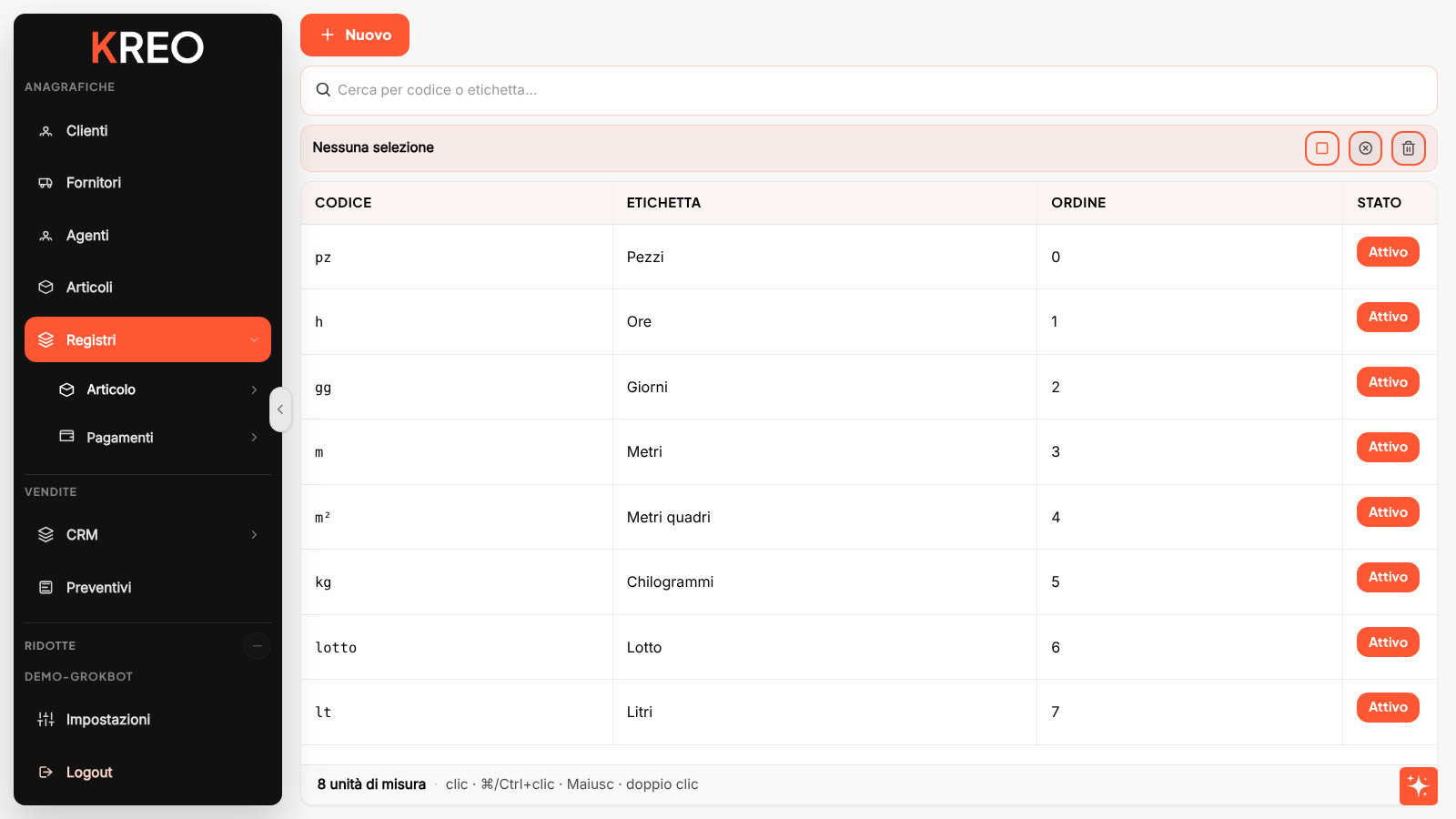Toggle Attivo status for Ore row

coord(1388,317)
